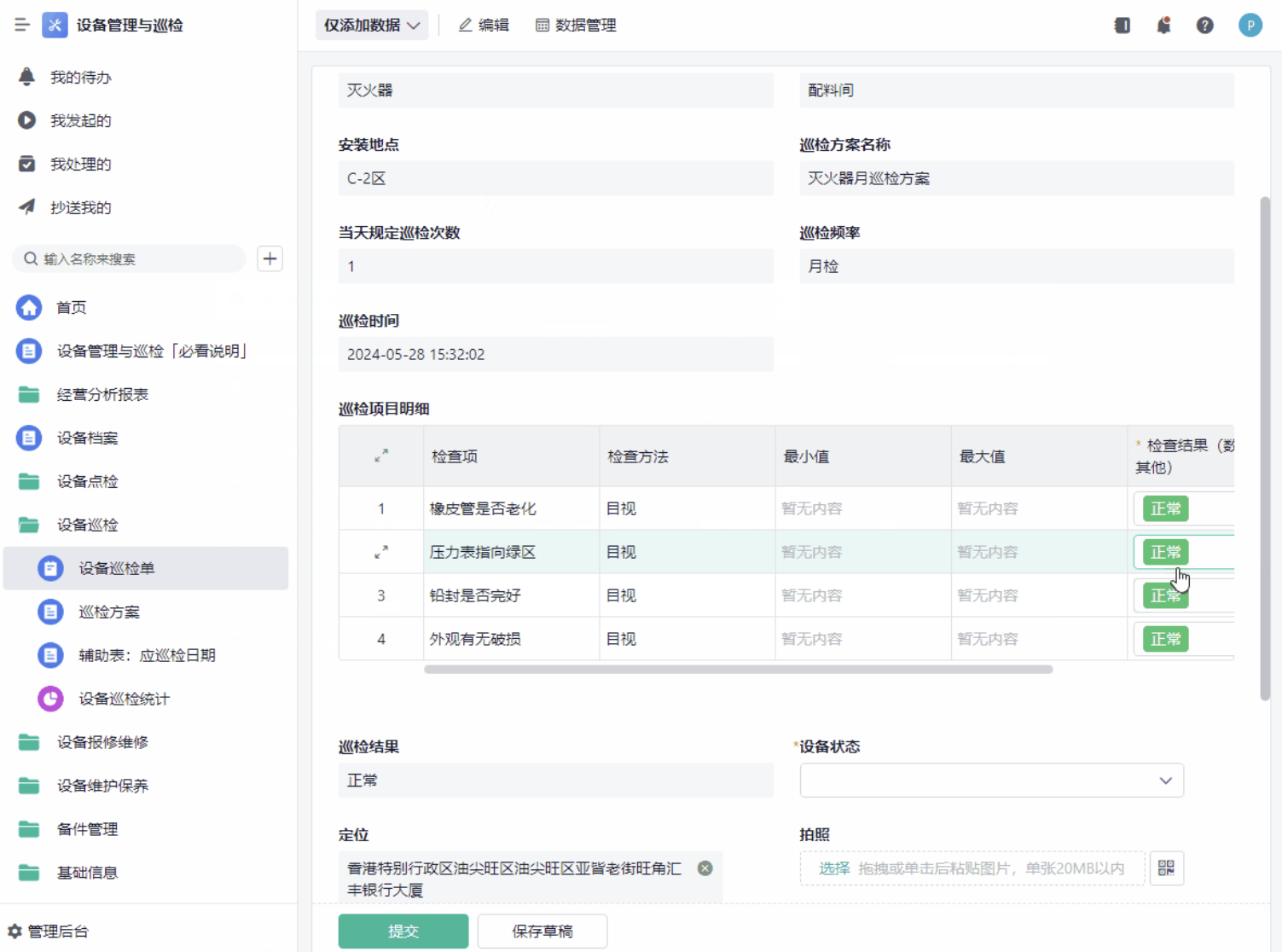Image resolution: width=1282 pixels, height=952 pixels.
Task: Click 选择 to upload a photo
Action: point(834,868)
